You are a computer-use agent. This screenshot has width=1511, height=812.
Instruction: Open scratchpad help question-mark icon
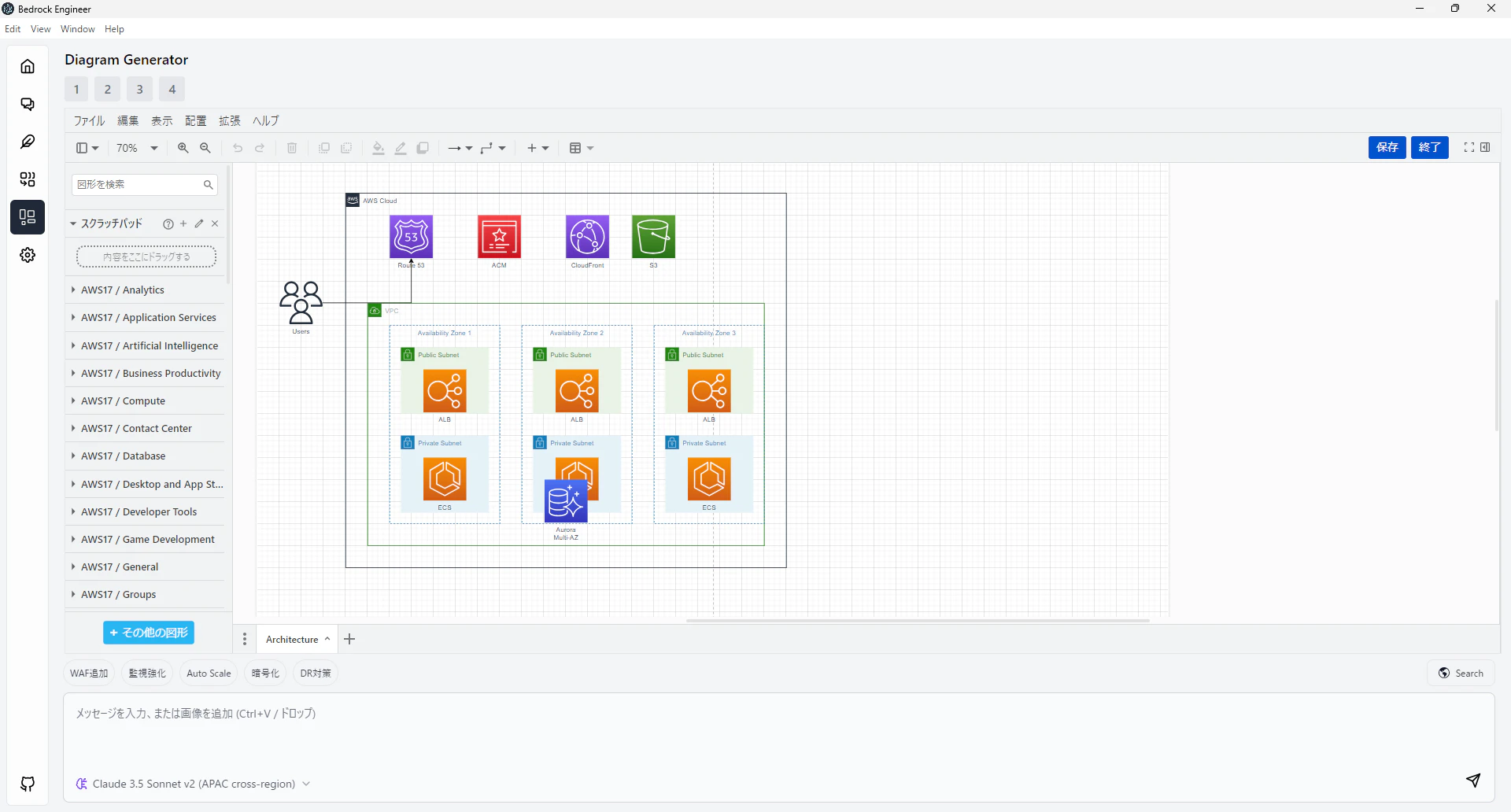tap(168, 224)
